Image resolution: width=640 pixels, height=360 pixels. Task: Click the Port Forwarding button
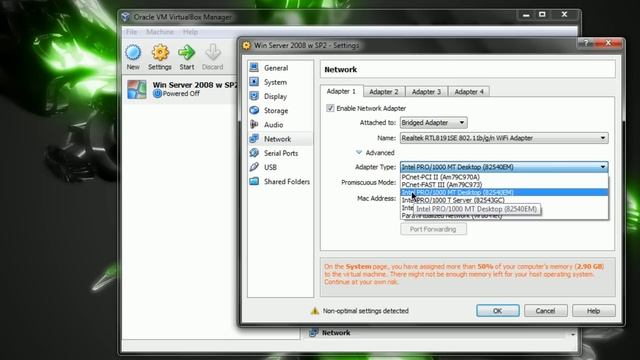click(433, 229)
